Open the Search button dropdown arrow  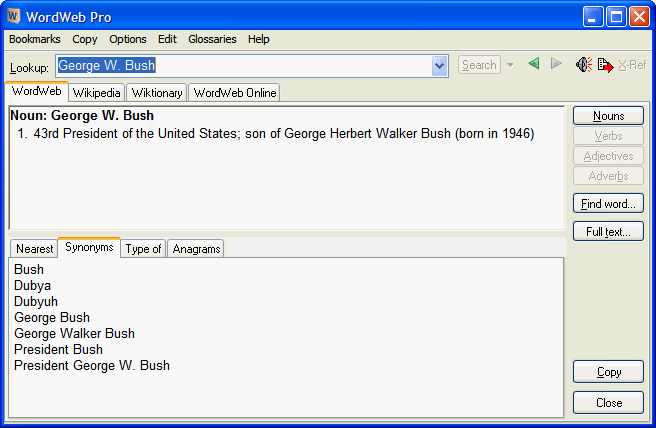[510, 65]
